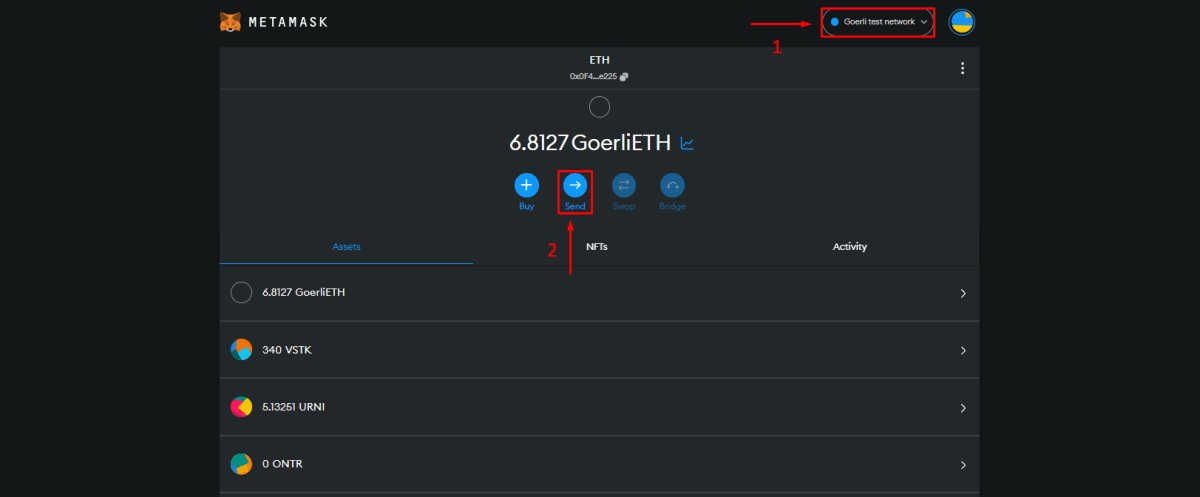
Task: Open the account avatar menu
Action: click(x=962, y=22)
